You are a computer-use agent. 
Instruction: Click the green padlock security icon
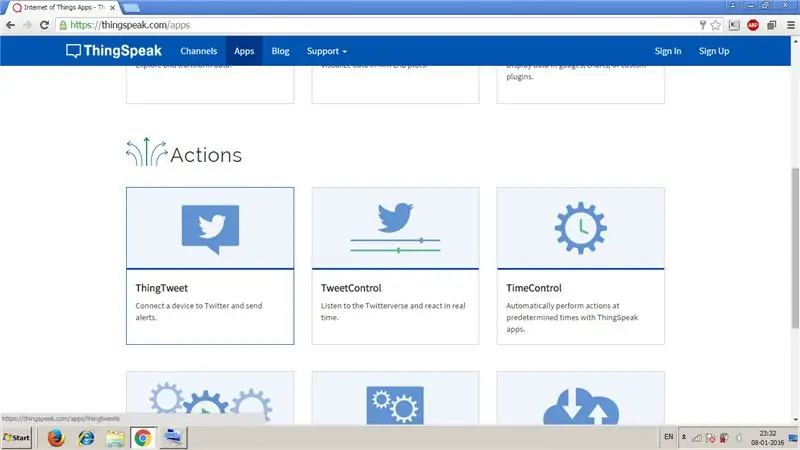pos(63,25)
